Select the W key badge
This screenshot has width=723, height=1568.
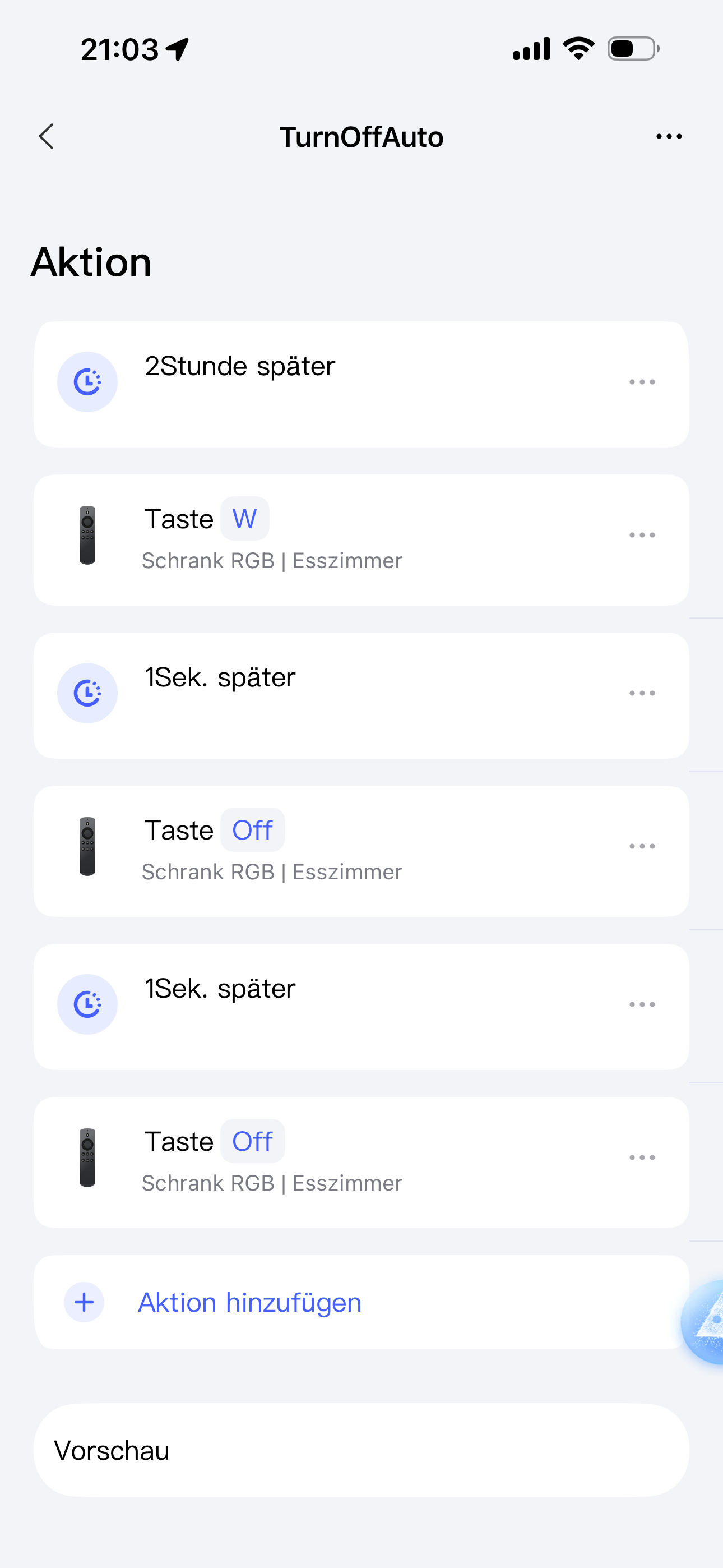coord(245,519)
